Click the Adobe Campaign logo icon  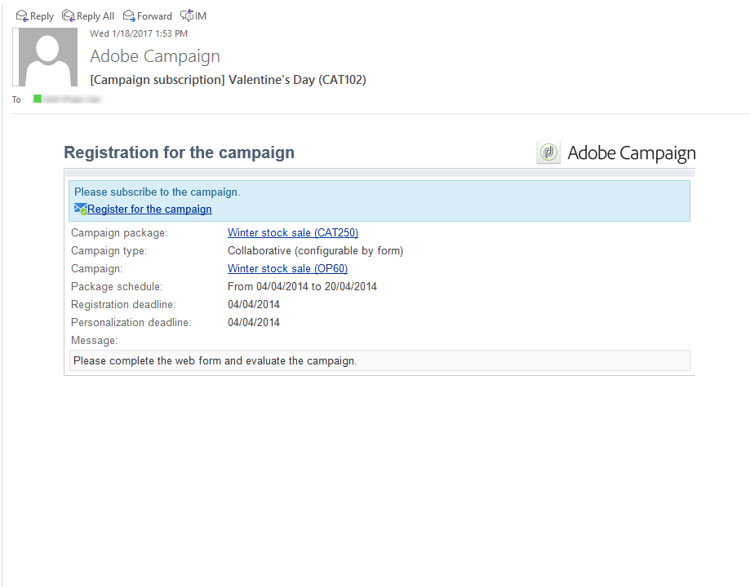[x=548, y=153]
